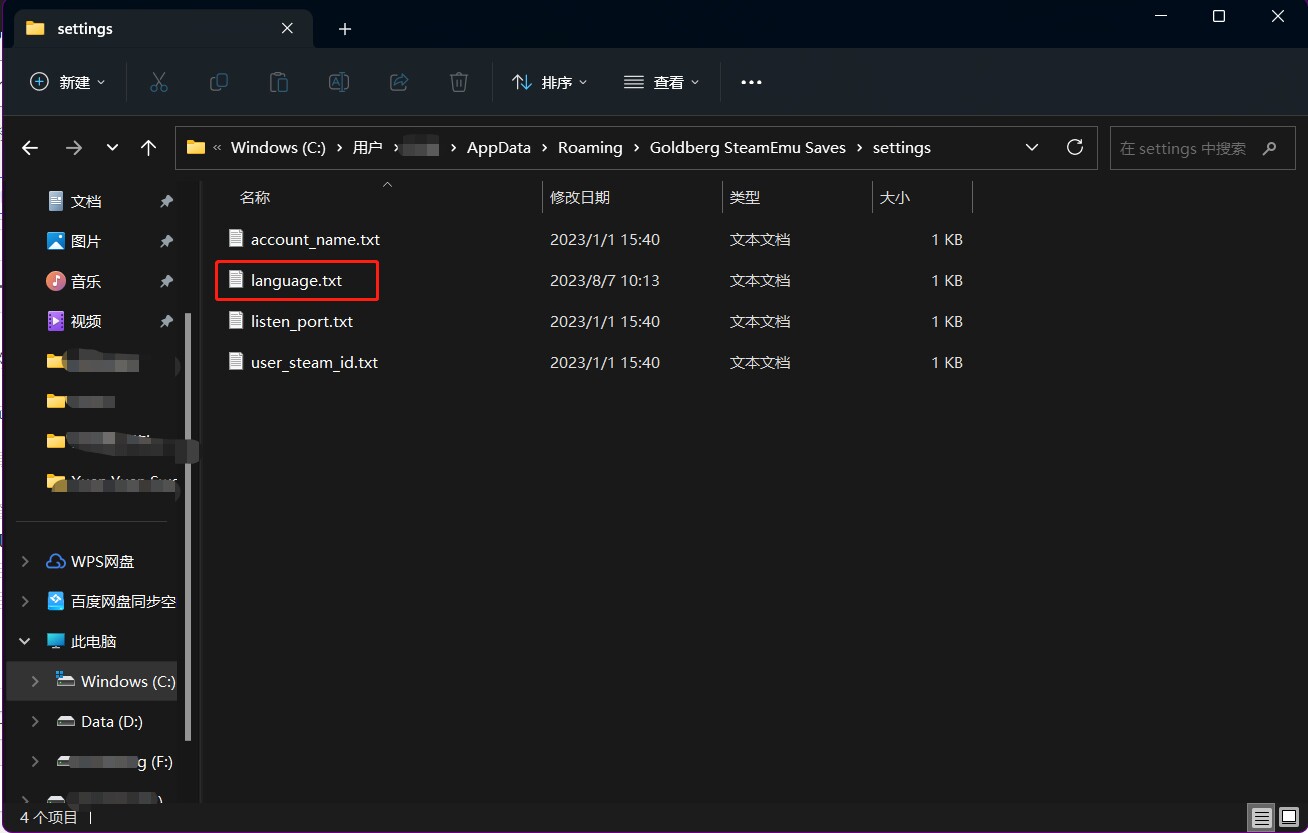Open the 新建 dropdown menu
This screenshot has height=833, width=1308.
click(68, 82)
